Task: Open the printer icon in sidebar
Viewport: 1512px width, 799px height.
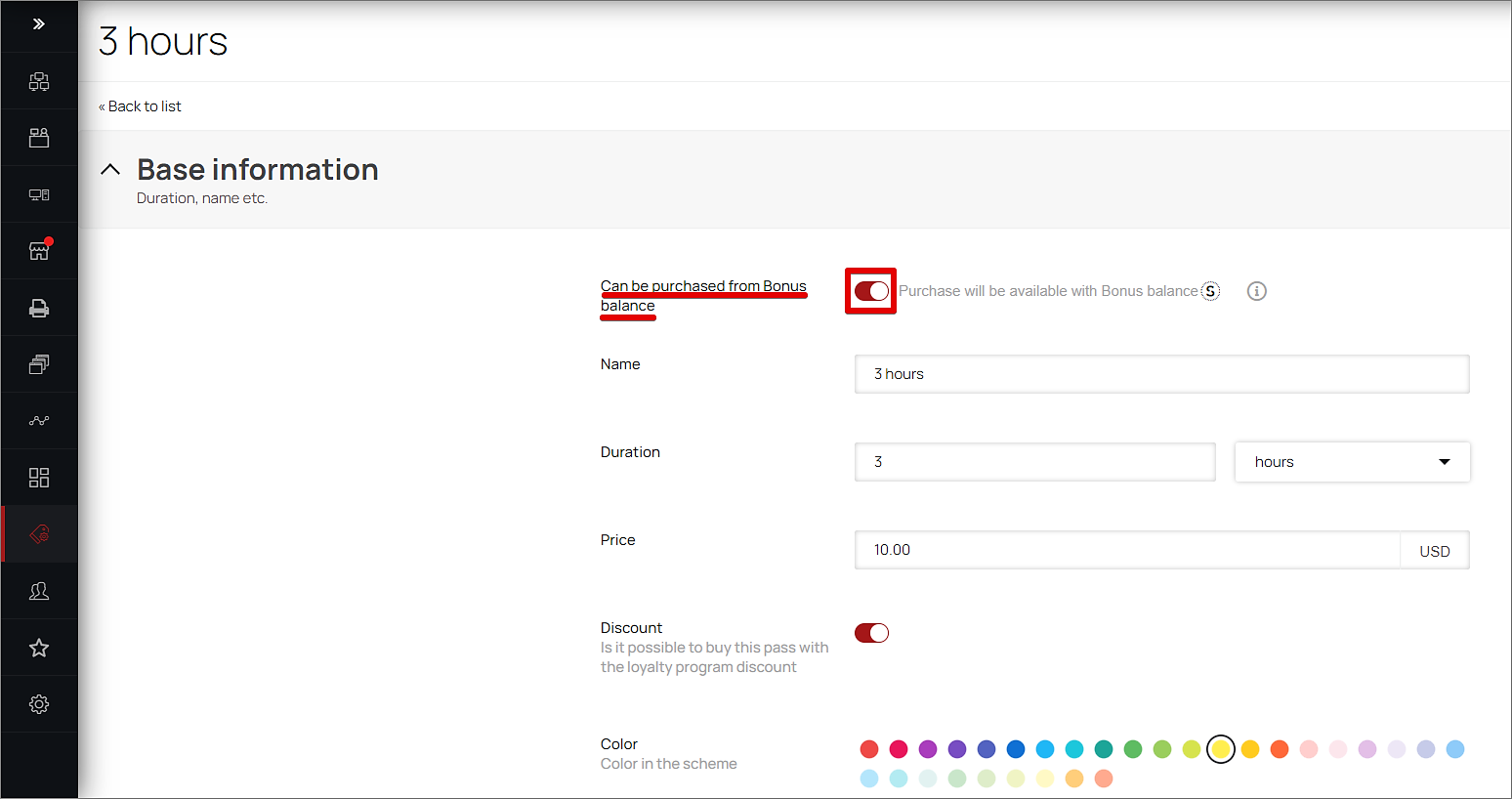Action: [39, 308]
